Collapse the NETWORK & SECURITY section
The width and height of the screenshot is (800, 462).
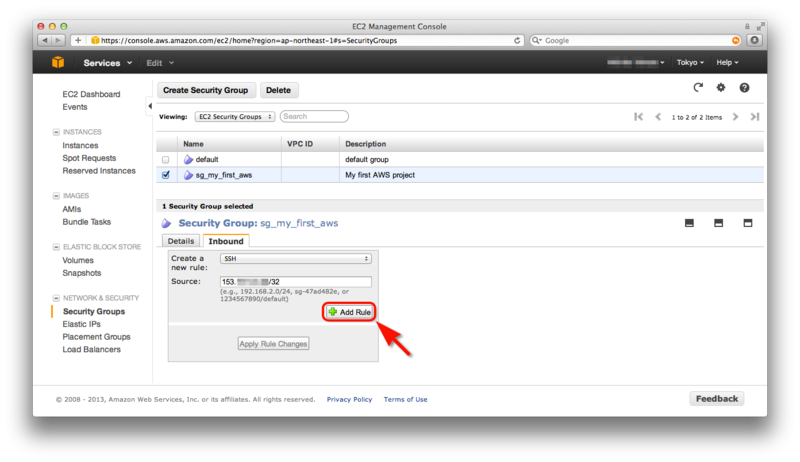[56, 298]
